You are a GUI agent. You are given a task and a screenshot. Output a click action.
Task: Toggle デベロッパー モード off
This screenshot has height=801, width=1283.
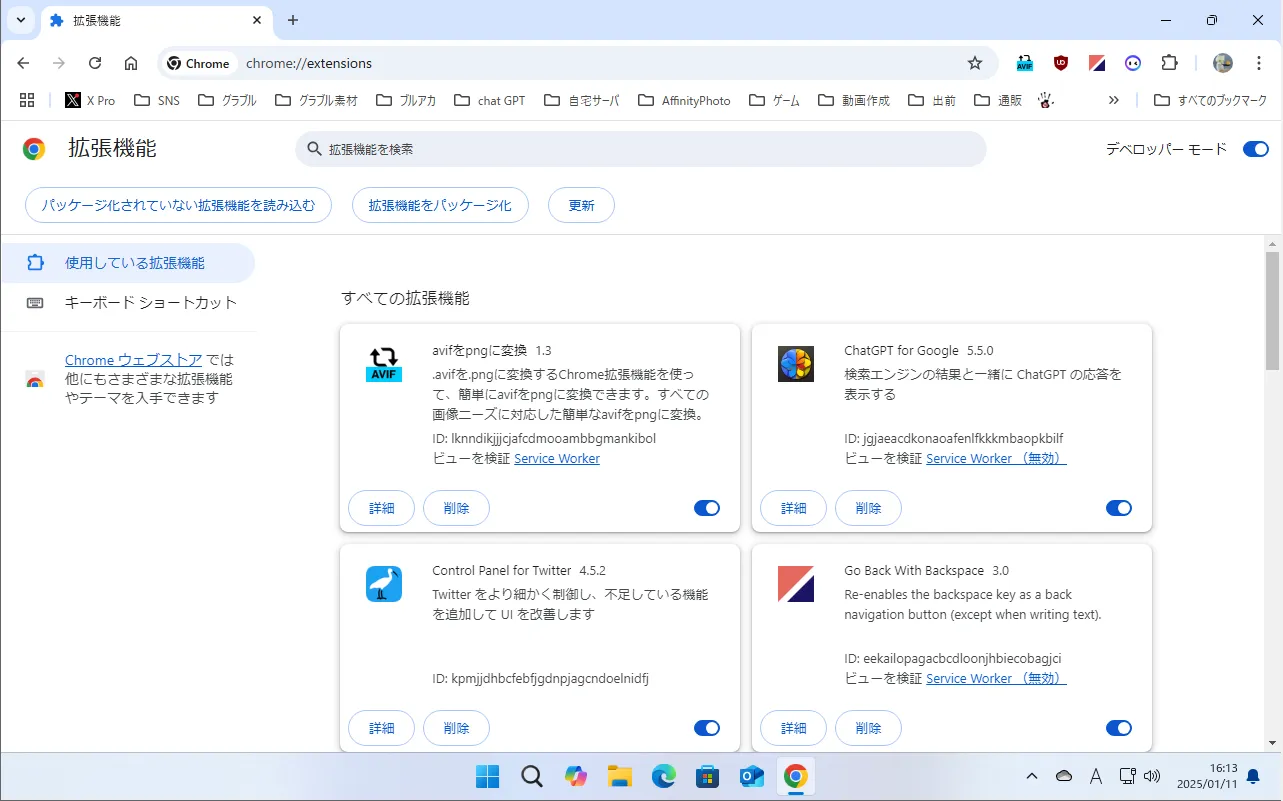click(x=1255, y=149)
